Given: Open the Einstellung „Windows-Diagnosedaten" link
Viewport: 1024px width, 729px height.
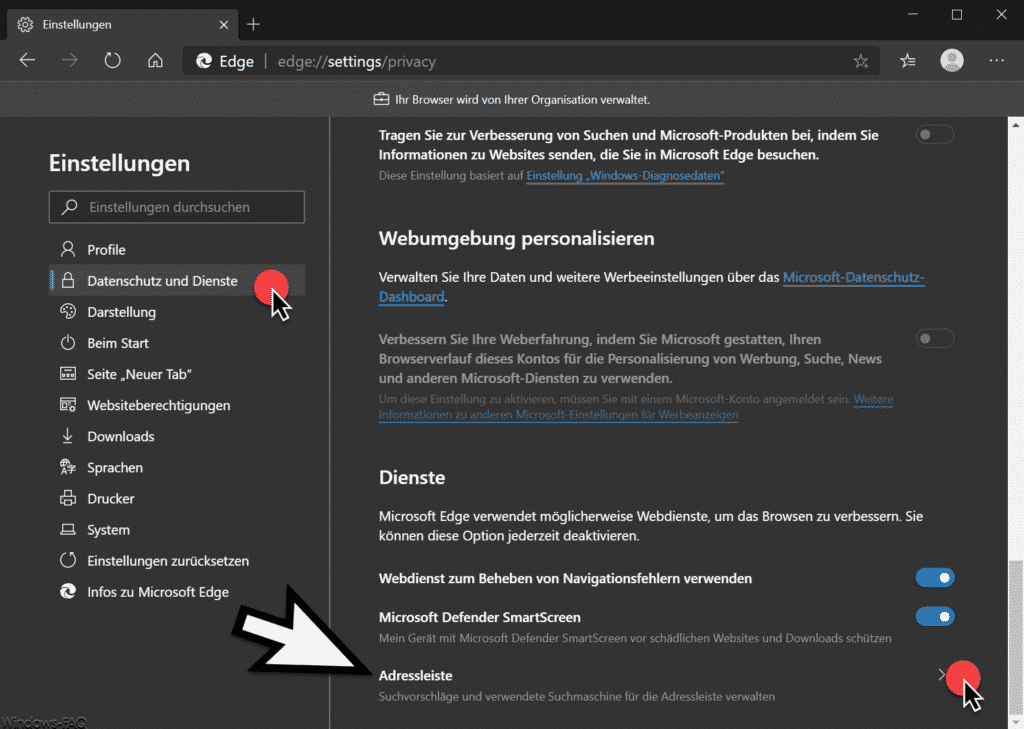Looking at the screenshot, I should pyautogui.click(x=626, y=176).
